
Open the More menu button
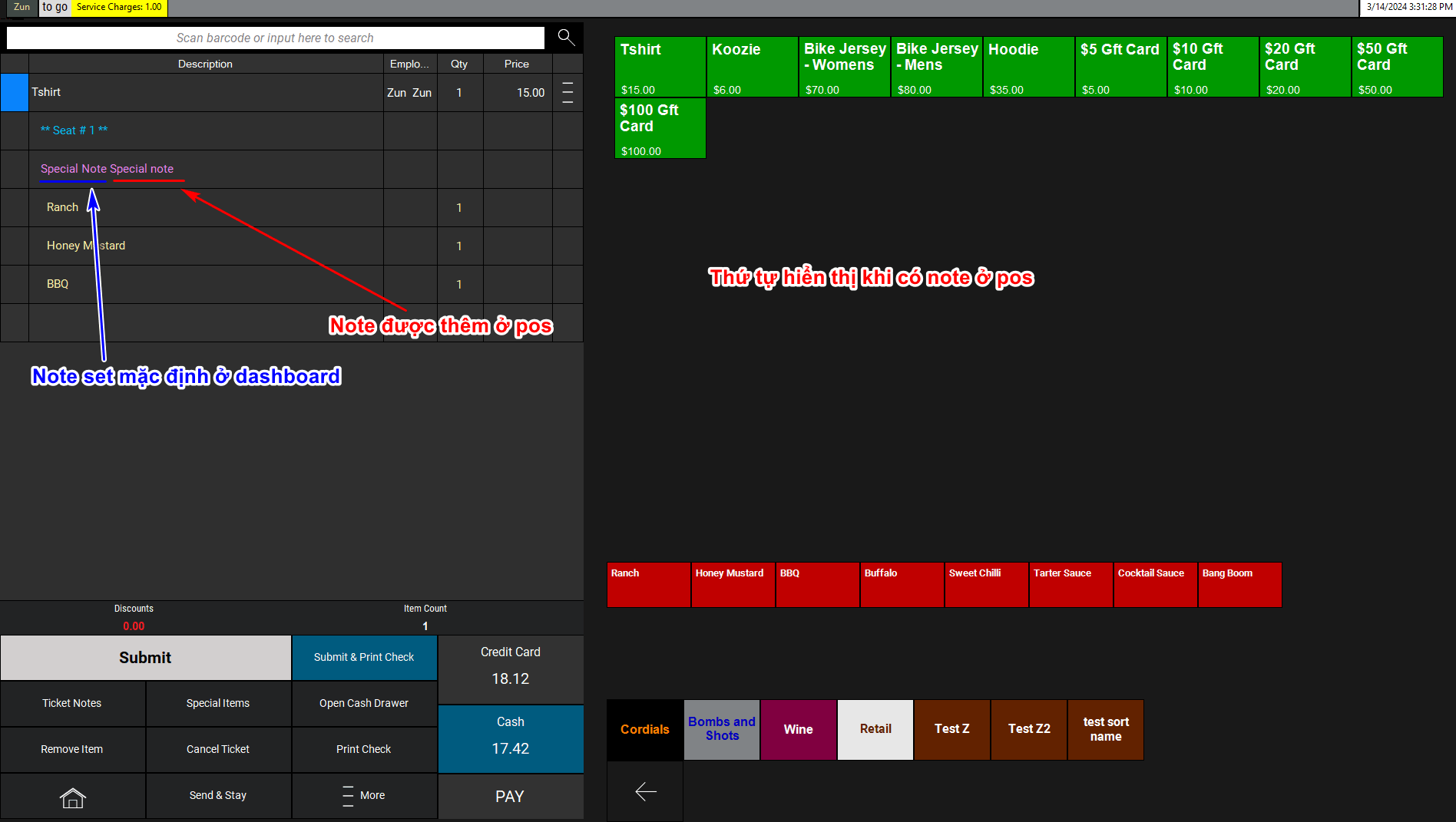[364, 796]
